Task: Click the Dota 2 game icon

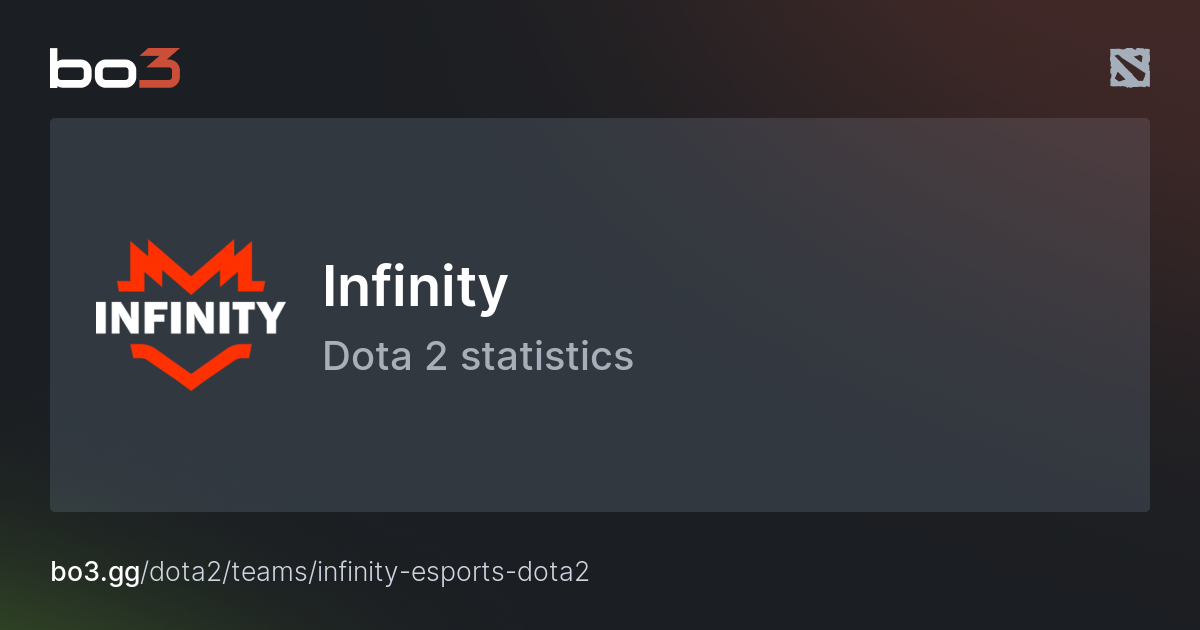Action: click(x=1129, y=68)
